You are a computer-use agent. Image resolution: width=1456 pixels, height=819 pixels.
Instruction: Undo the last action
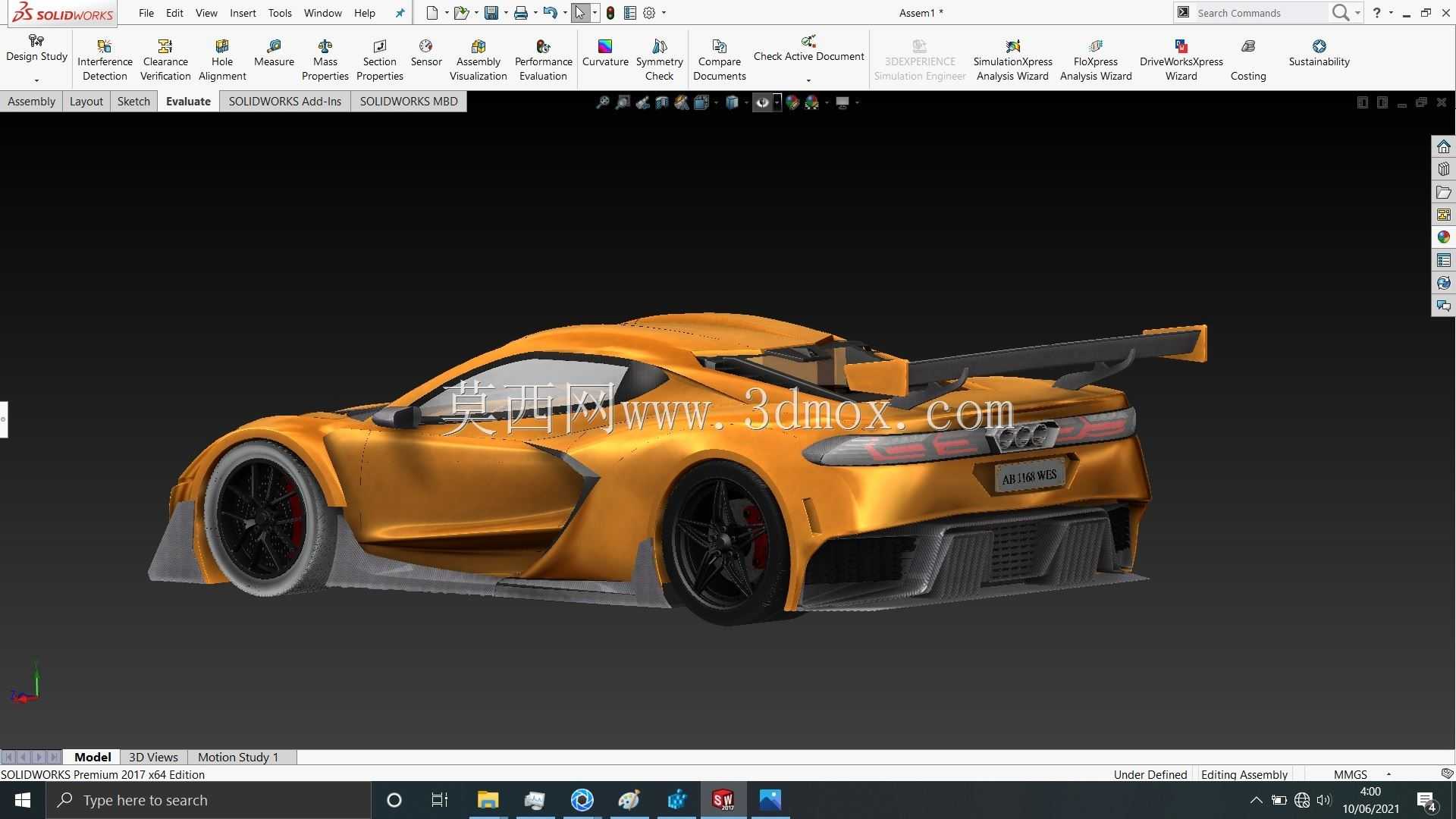click(551, 13)
